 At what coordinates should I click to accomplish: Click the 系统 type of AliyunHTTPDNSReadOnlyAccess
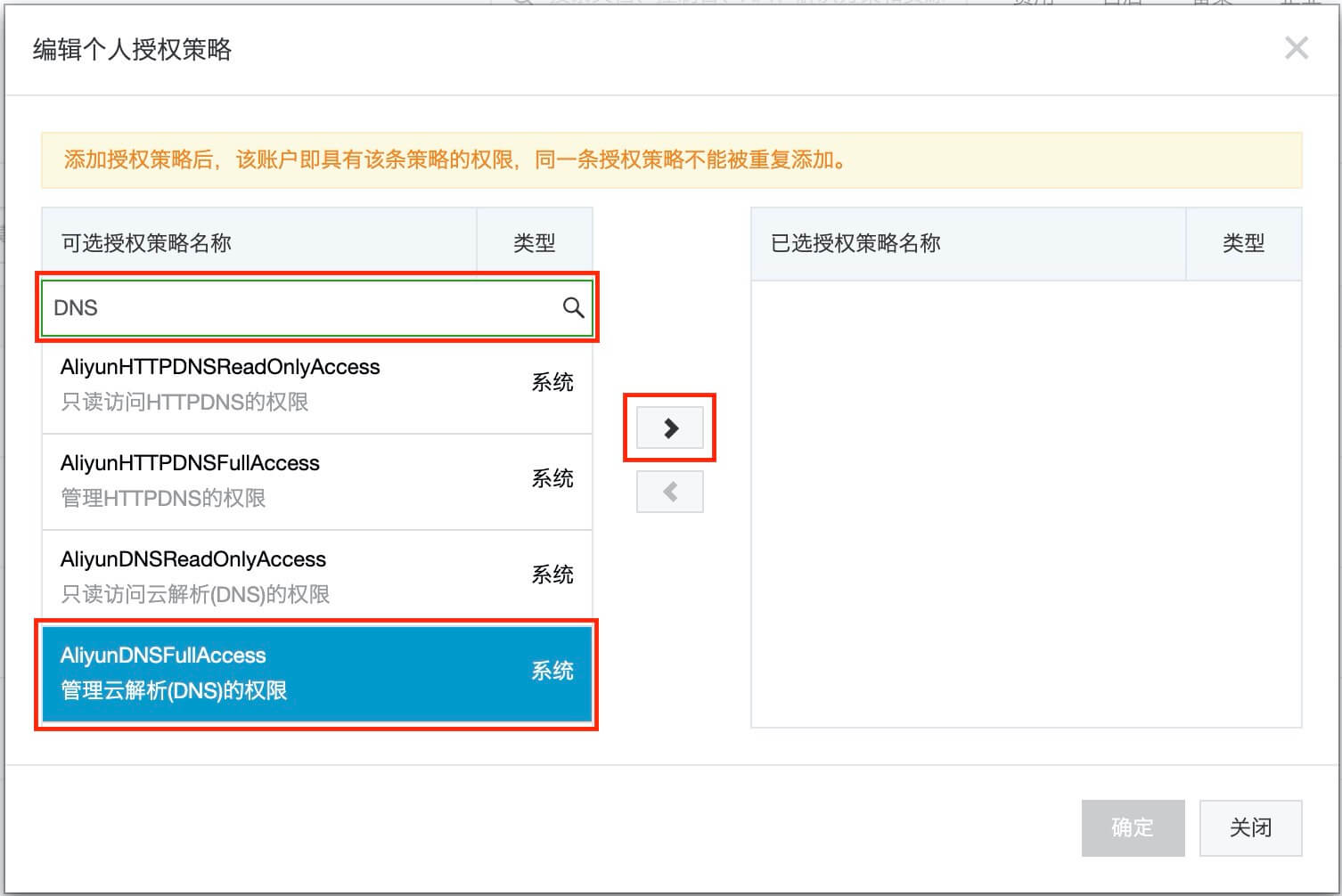point(552,383)
